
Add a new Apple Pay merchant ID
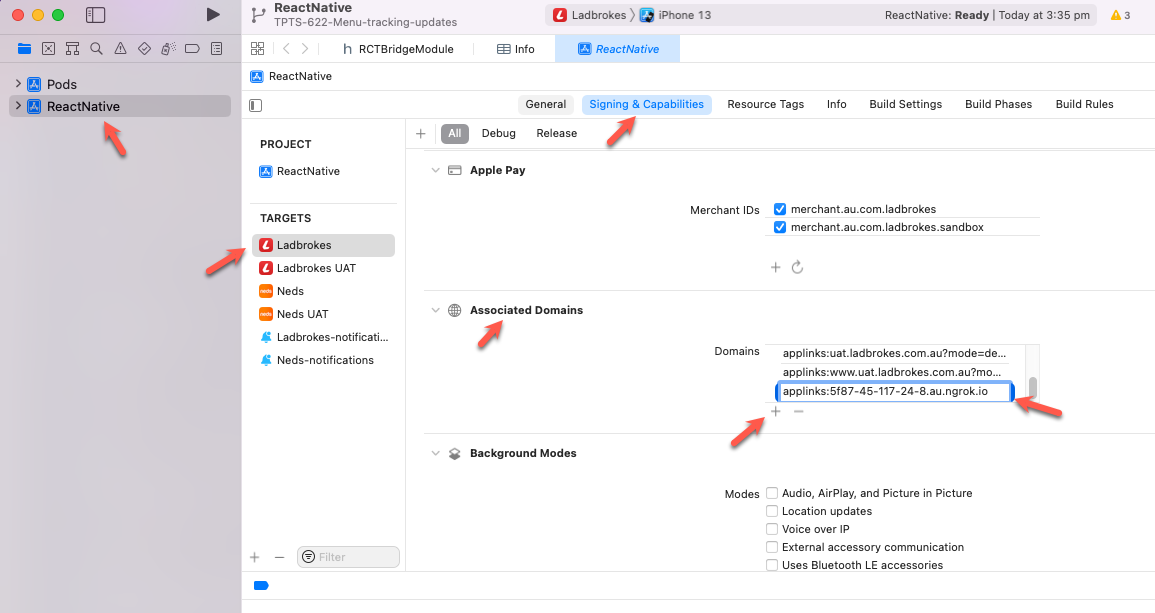coord(776,267)
